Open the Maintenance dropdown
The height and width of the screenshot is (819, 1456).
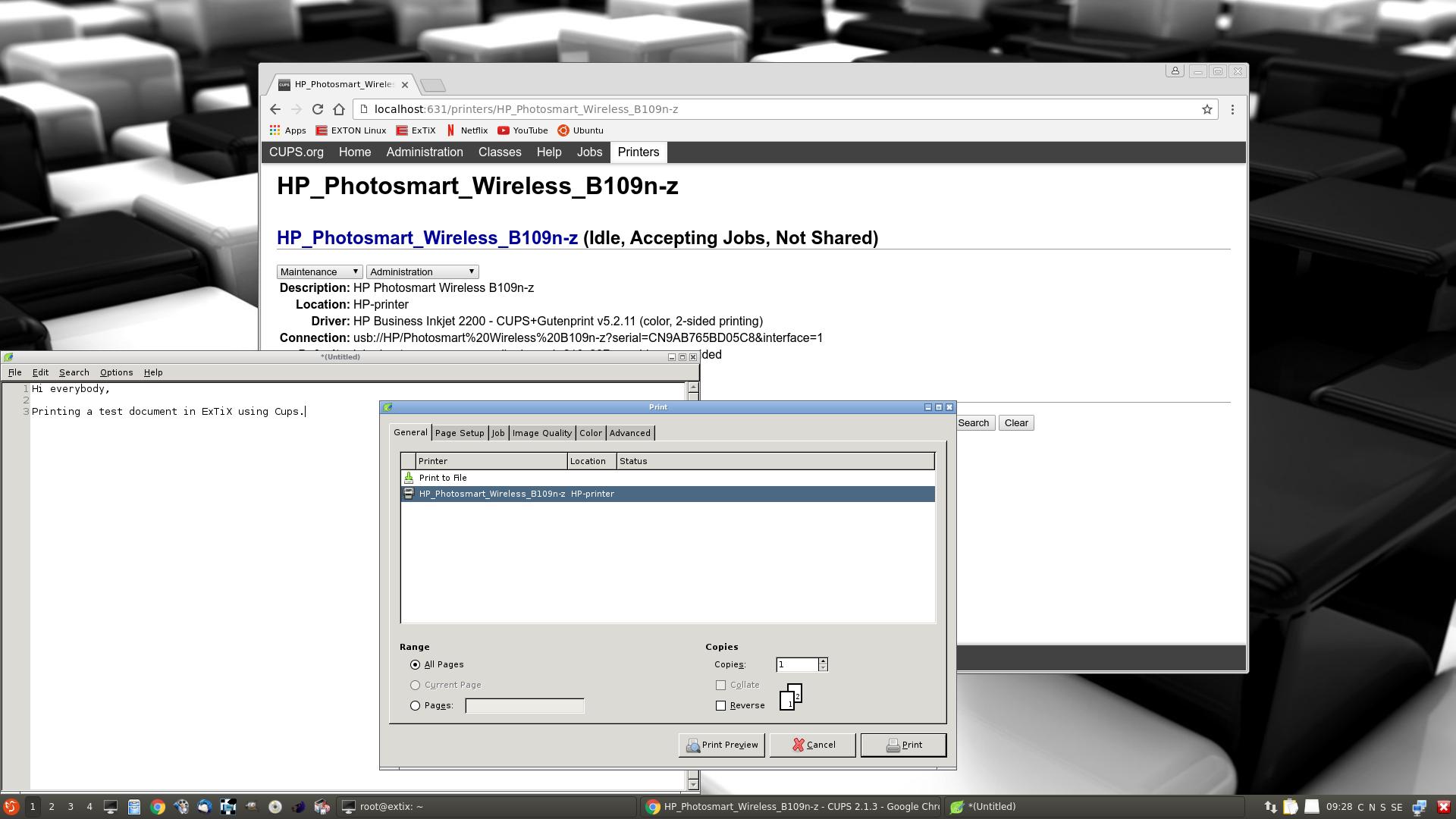click(x=319, y=271)
